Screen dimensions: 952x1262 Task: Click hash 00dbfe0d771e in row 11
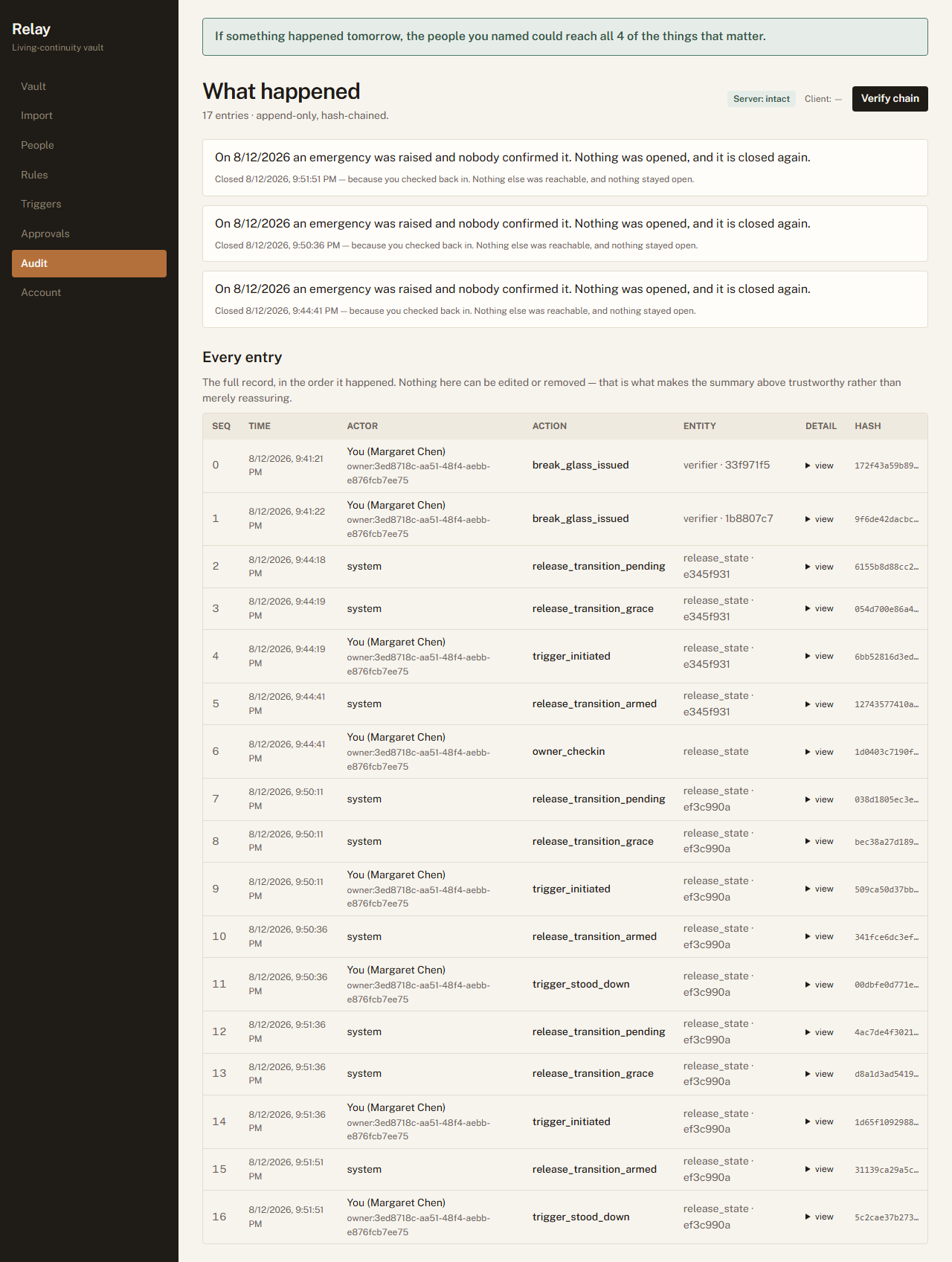[887, 985]
